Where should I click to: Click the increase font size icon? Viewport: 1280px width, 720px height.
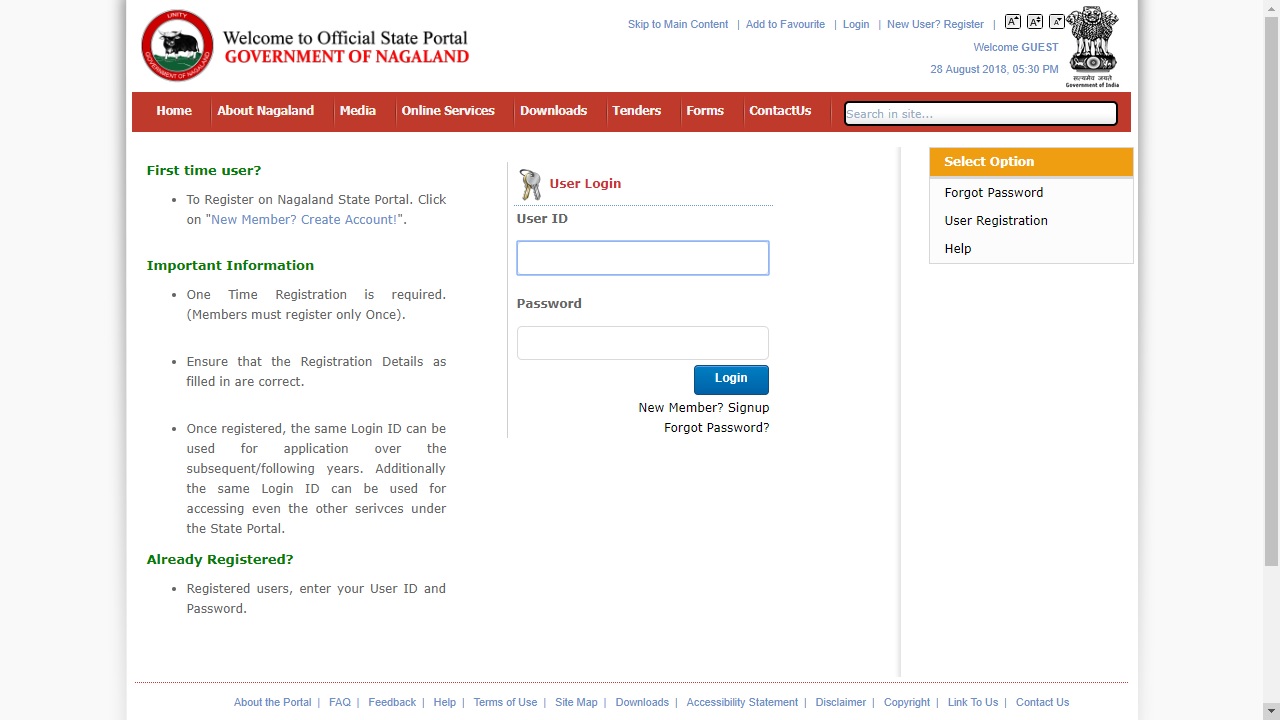click(1012, 21)
